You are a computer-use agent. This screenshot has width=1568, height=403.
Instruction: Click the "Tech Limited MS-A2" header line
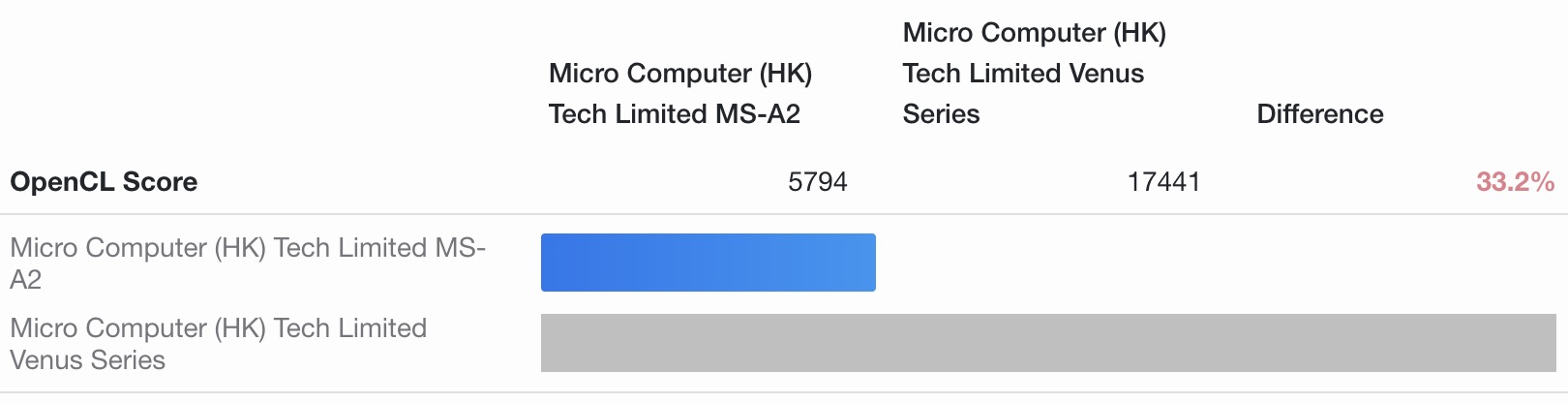pos(674,114)
